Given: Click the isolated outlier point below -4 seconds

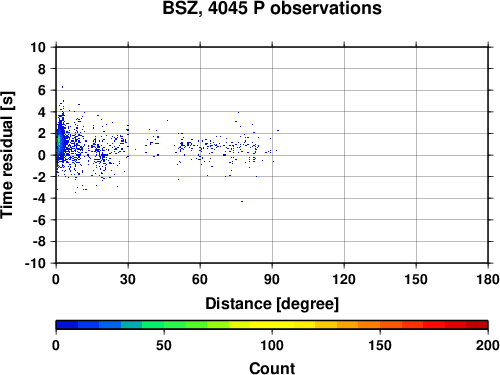Looking at the screenshot, I should (242, 201).
